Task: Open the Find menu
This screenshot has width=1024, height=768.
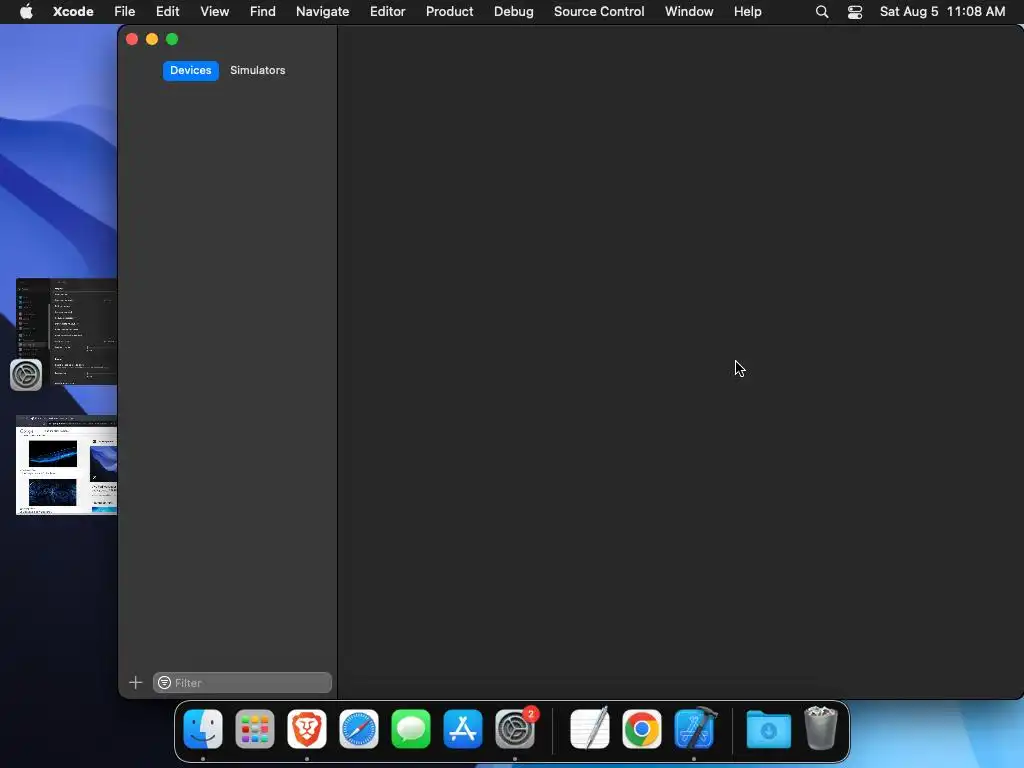Action: point(263,12)
